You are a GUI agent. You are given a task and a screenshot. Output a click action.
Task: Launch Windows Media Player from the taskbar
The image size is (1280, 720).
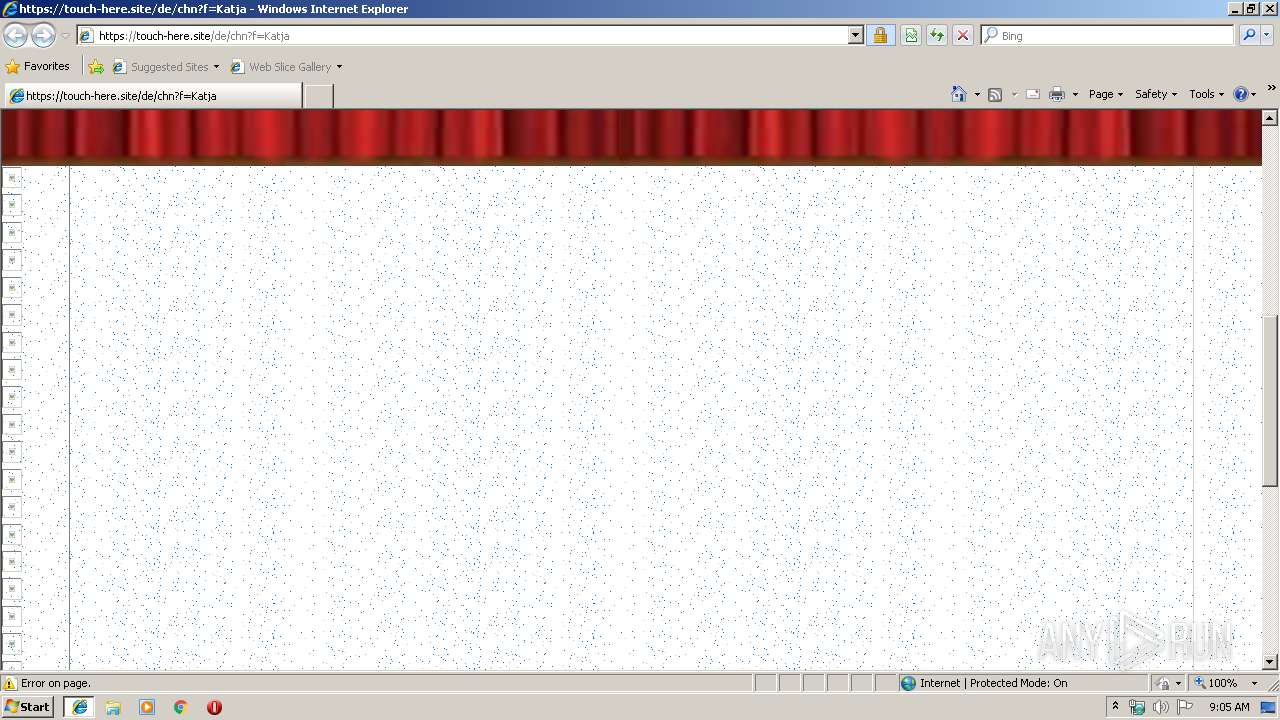147,707
